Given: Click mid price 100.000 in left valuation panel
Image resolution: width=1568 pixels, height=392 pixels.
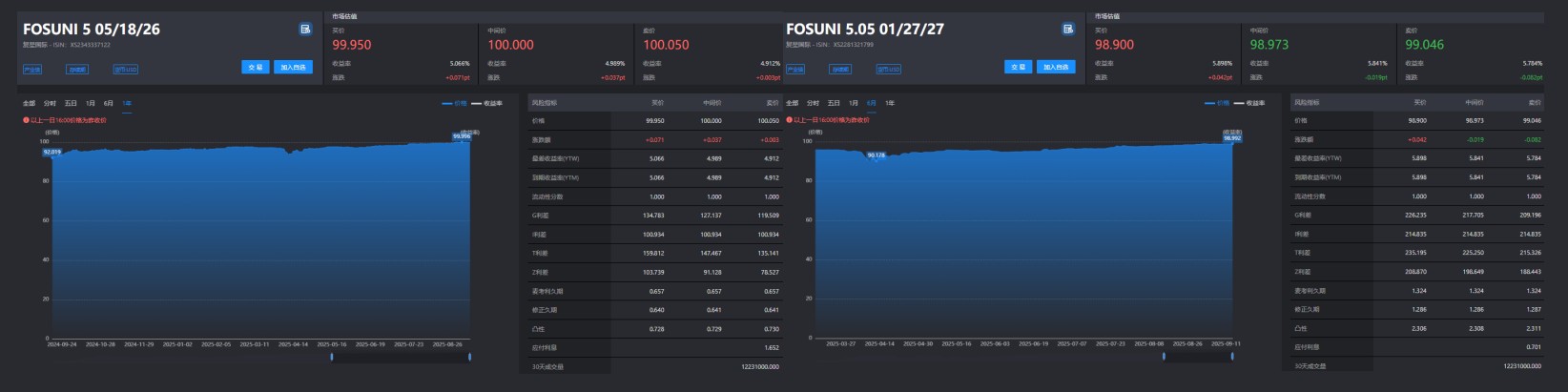Looking at the screenshot, I should coord(511,45).
